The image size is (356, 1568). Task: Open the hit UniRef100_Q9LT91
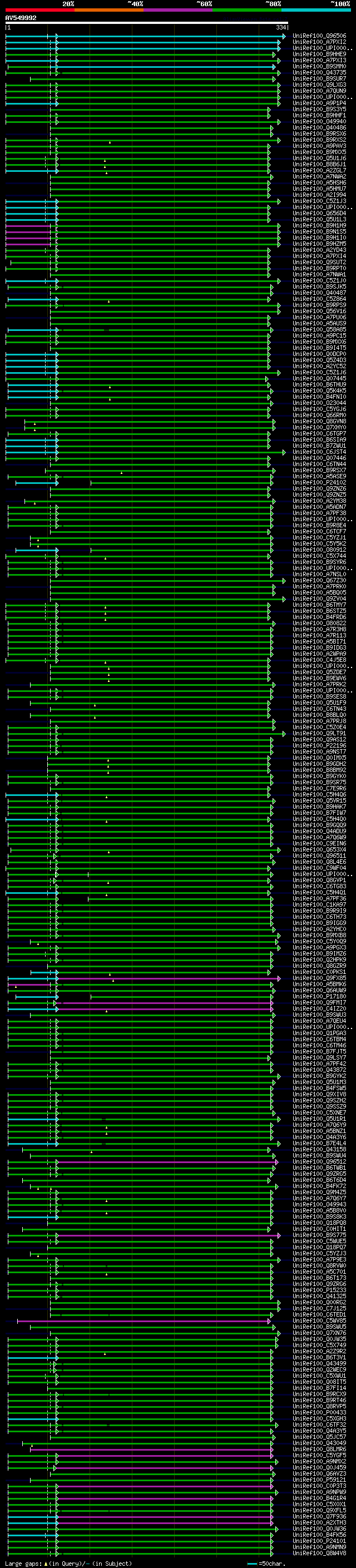pyautogui.click(x=319, y=734)
